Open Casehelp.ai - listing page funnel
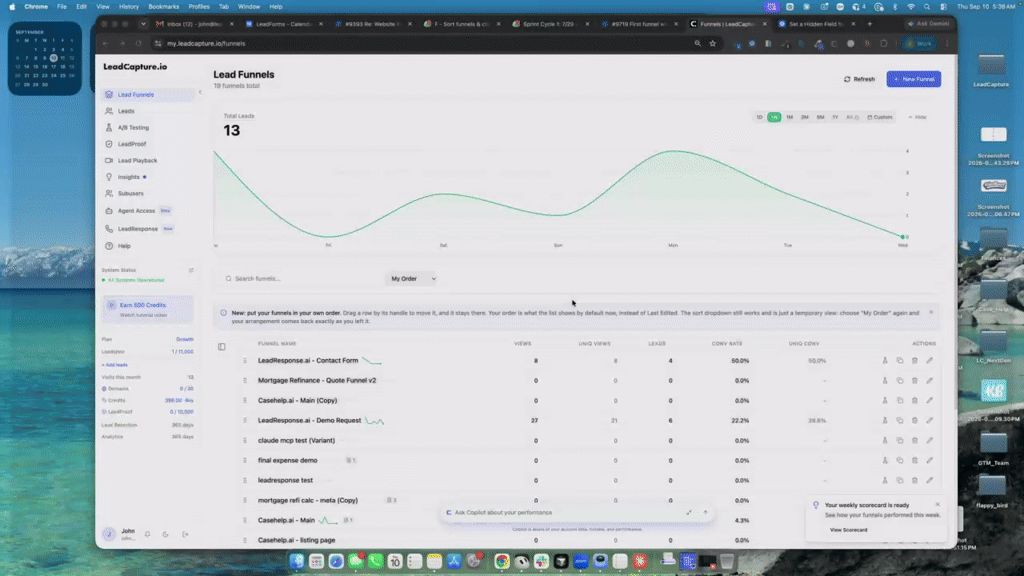This screenshot has width=1024, height=576. (x=296, y=541)
